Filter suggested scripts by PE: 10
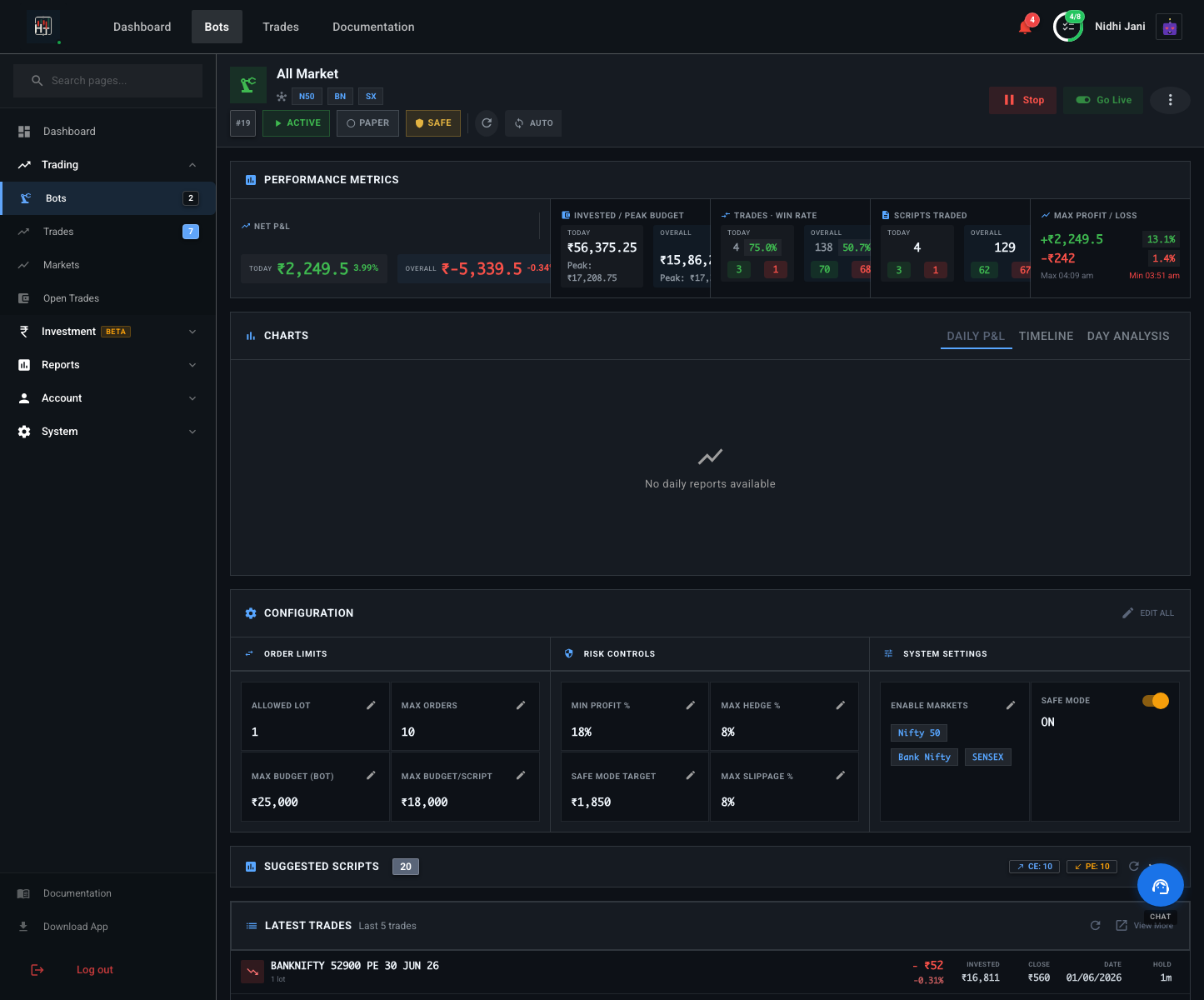Screen dimensions: 1204x1000 (x=1092, y=867)
